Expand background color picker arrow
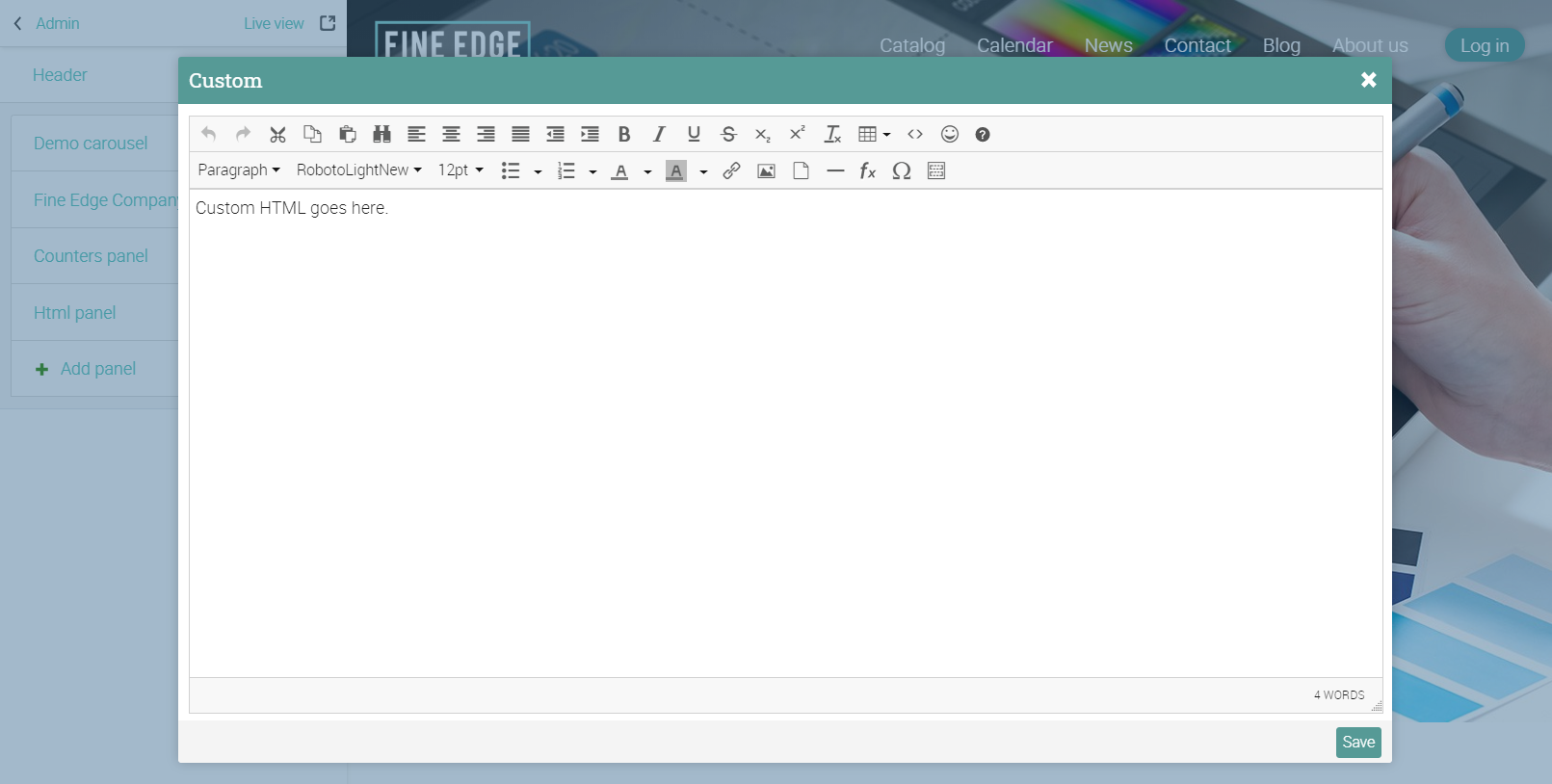 click(x=703, y=171)
